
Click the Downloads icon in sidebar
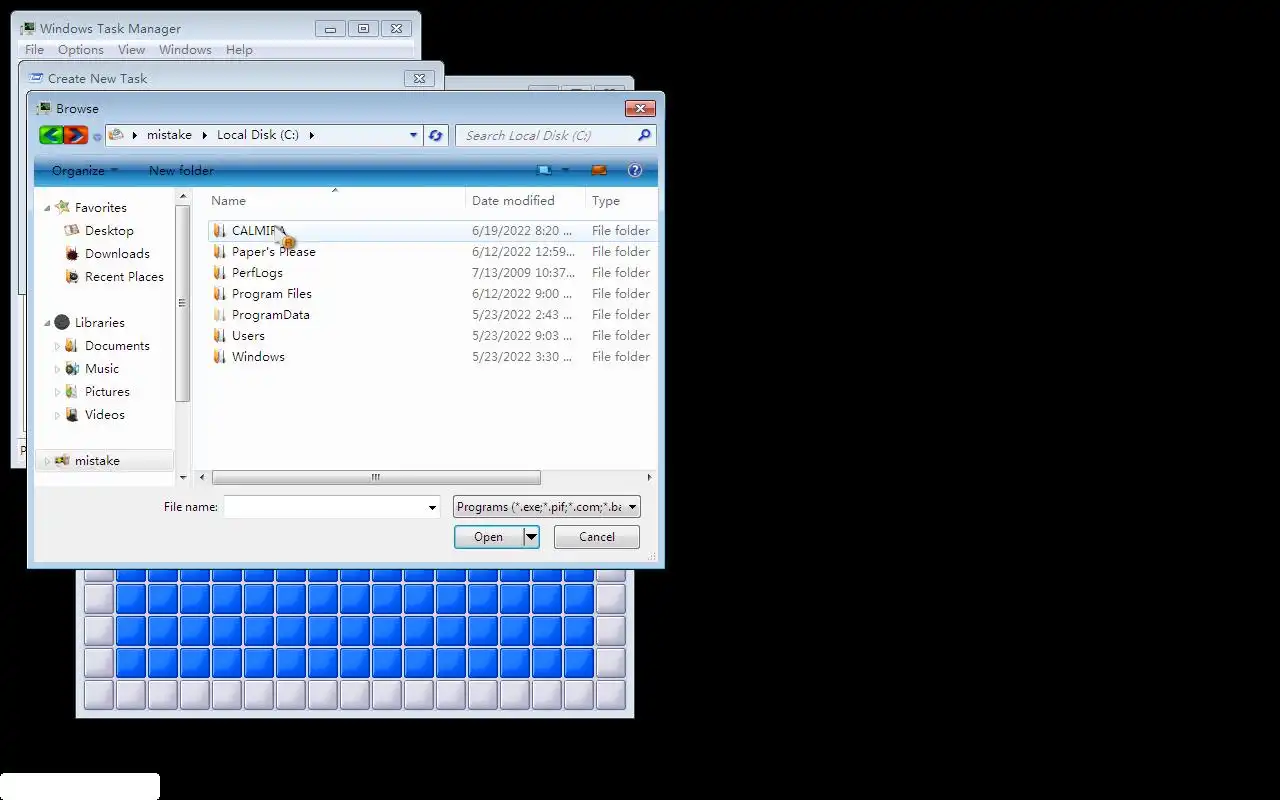tap(72, 253)
